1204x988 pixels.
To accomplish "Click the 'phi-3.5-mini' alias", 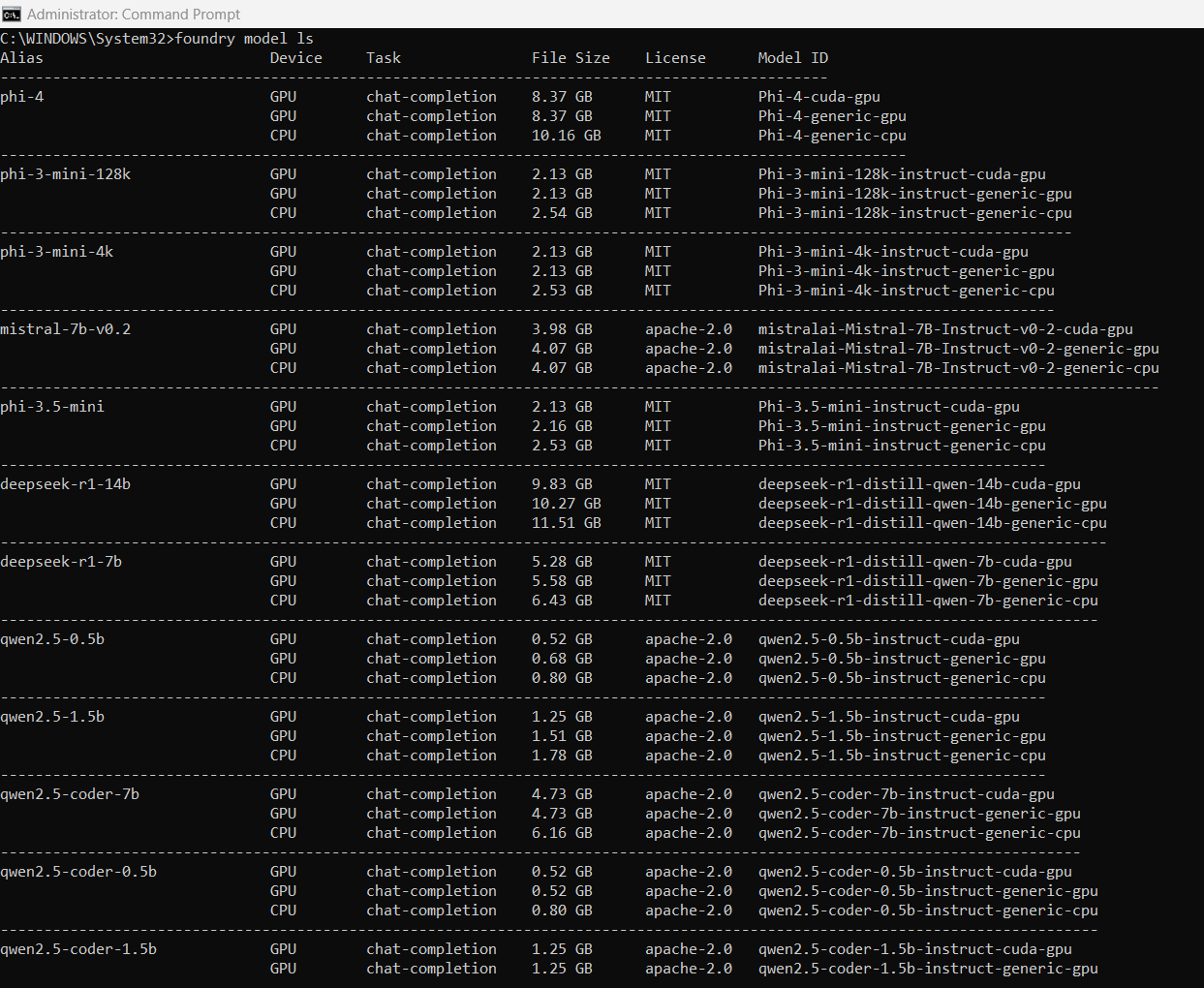I will point(52,407).
